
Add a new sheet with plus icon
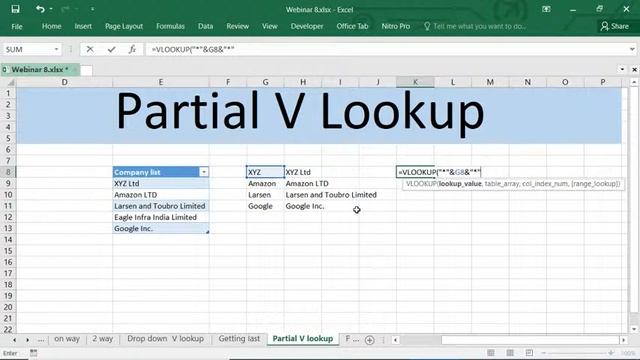coord(369,340)
